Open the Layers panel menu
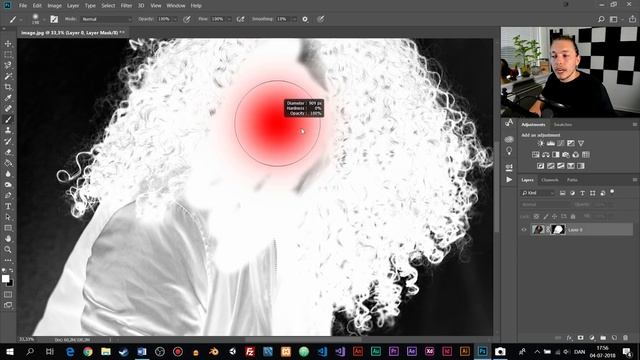Viewport: 640px width, 360px height. (x=635, y=180)
